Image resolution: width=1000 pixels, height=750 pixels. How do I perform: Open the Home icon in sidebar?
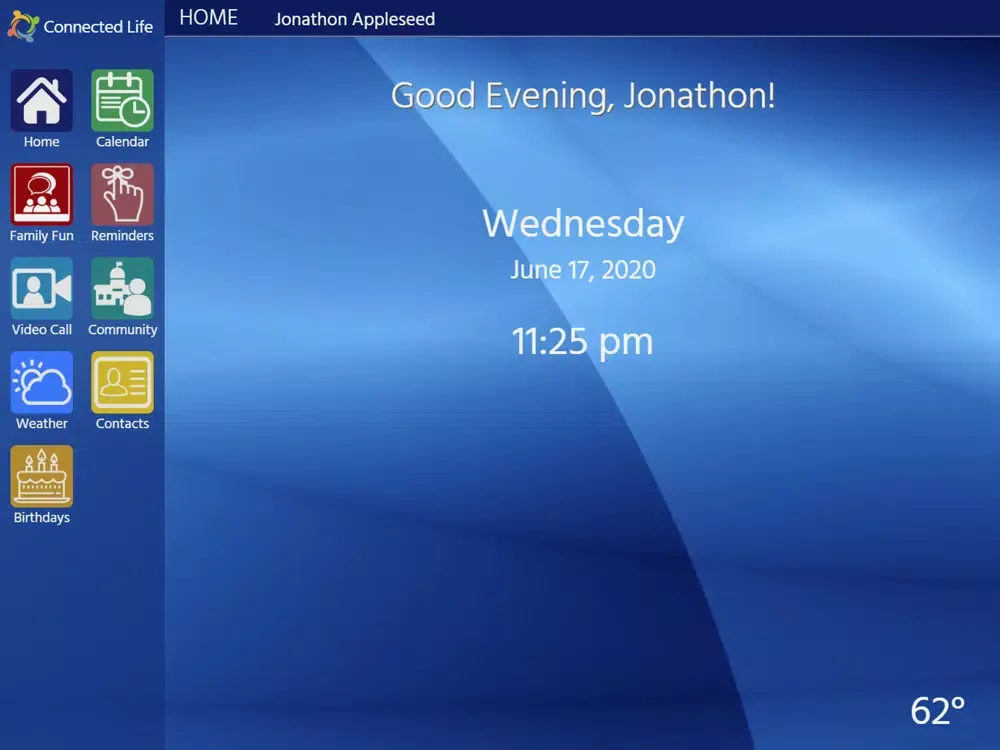42,100
